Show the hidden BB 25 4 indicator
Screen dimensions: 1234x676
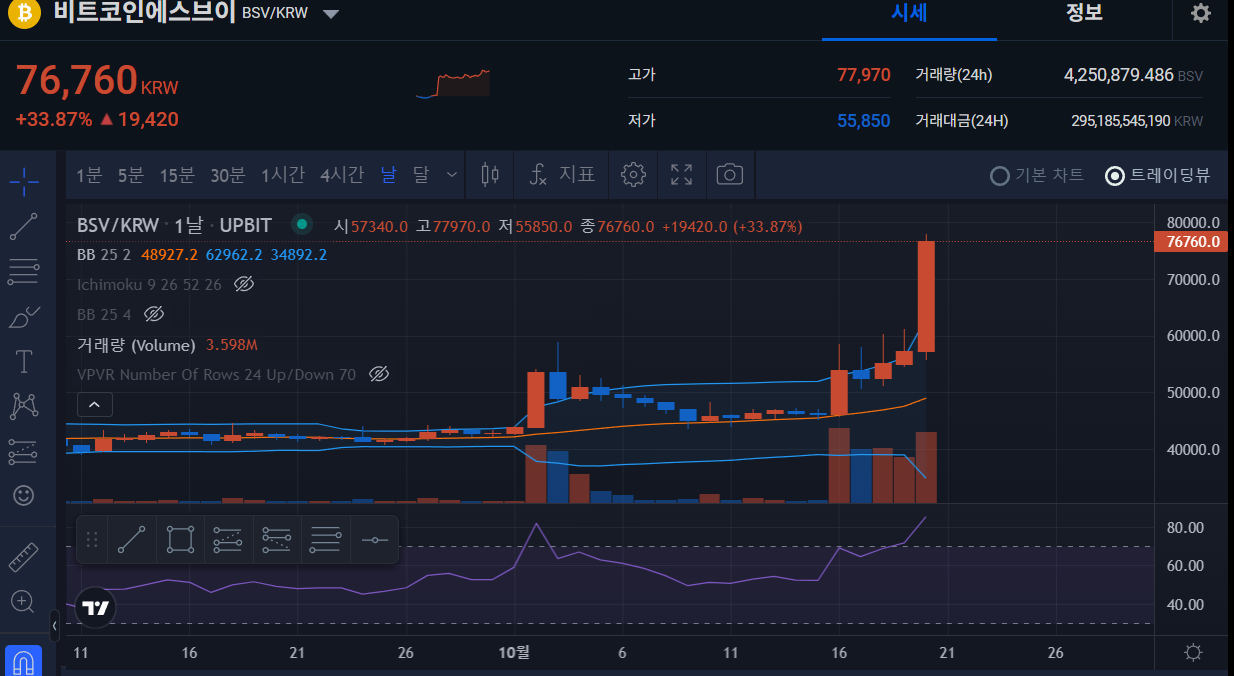(x=153, y=314)
